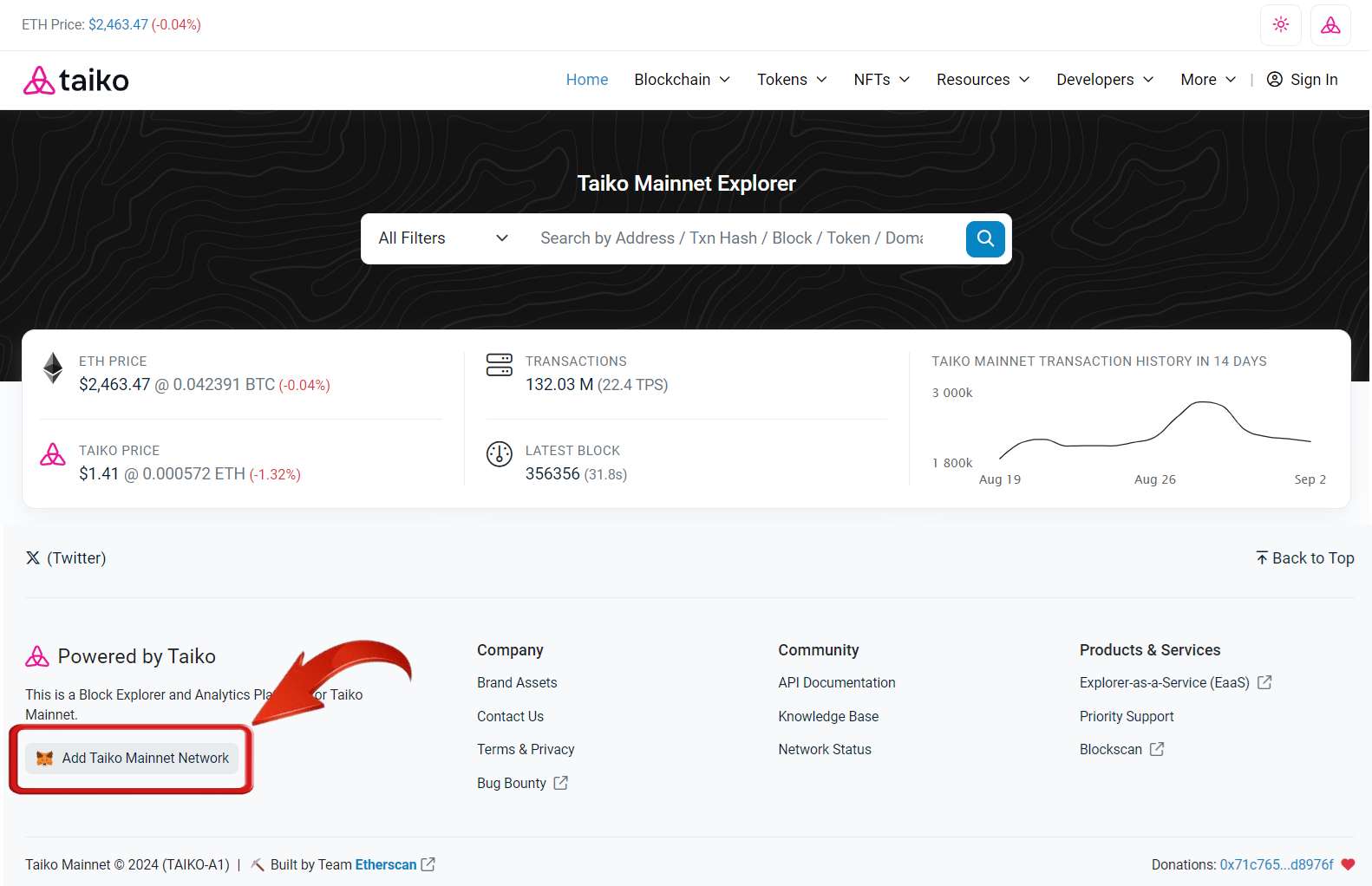
Task: Open Contact Us link
Action: click(x=510, y=717)
